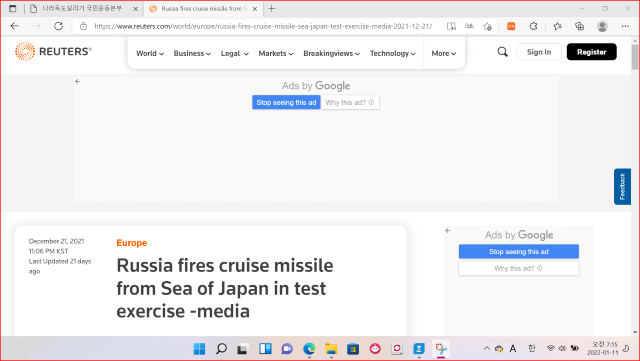Click the Reuters search magnifier icon

point(502,52)
